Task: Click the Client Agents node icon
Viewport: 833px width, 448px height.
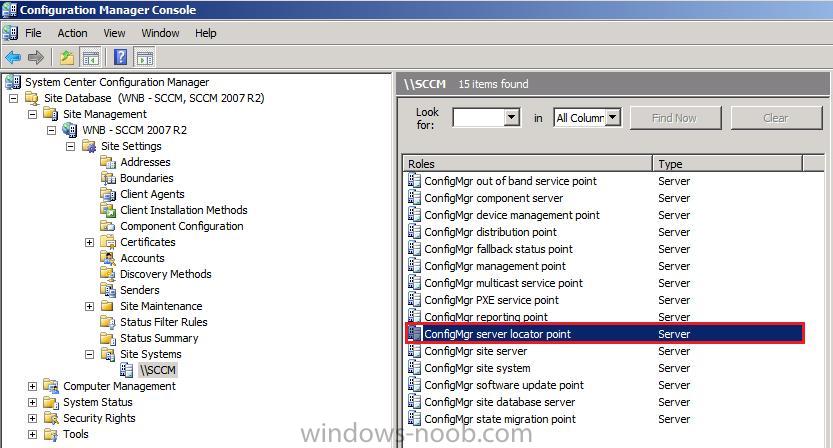Action: tap(108, 194)
